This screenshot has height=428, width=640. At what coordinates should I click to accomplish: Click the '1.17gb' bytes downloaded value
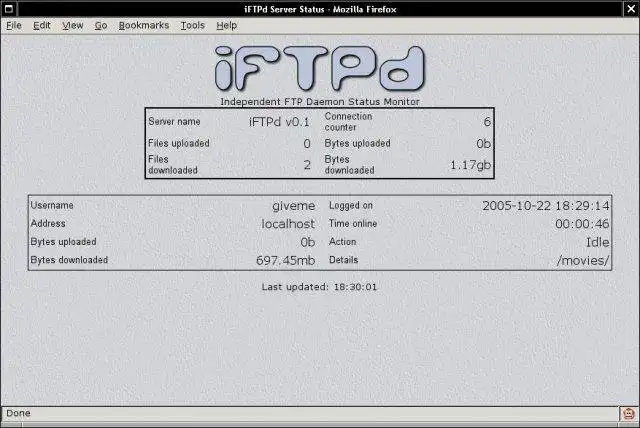pyautogui.click(x=470, y=165)
